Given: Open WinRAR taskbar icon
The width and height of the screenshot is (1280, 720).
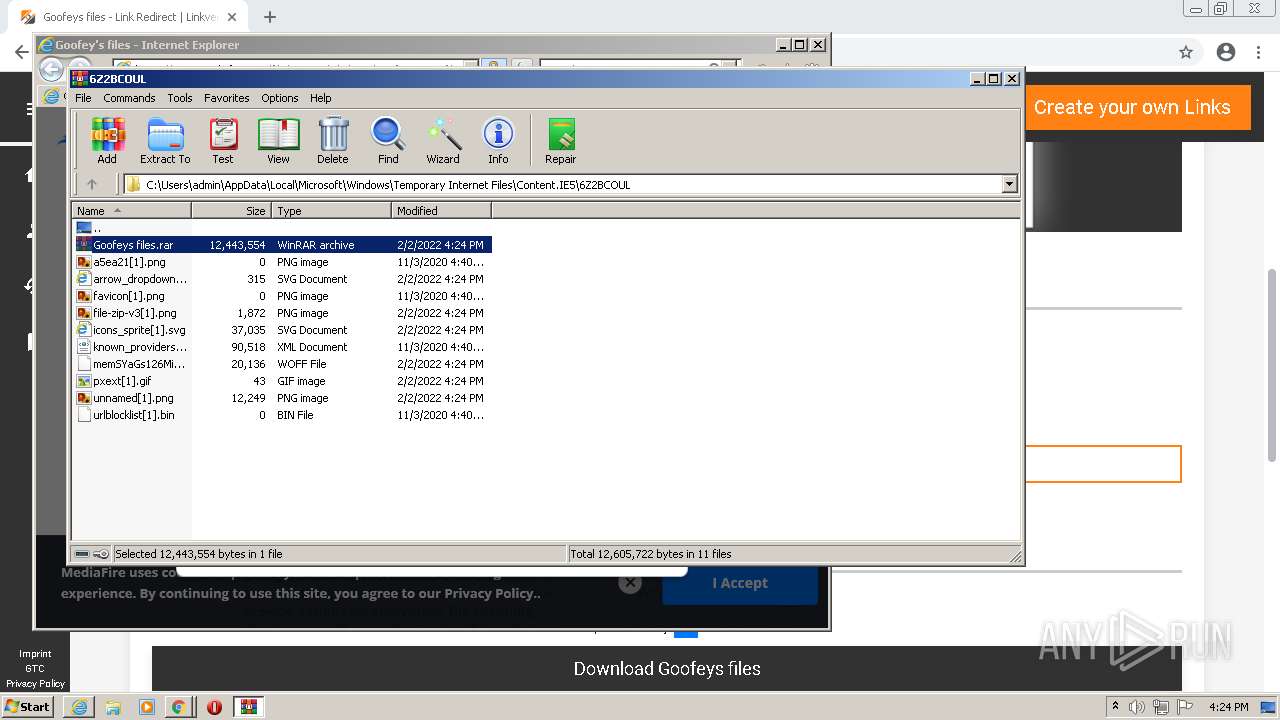Looking at the screenshot, I should 248,707.
